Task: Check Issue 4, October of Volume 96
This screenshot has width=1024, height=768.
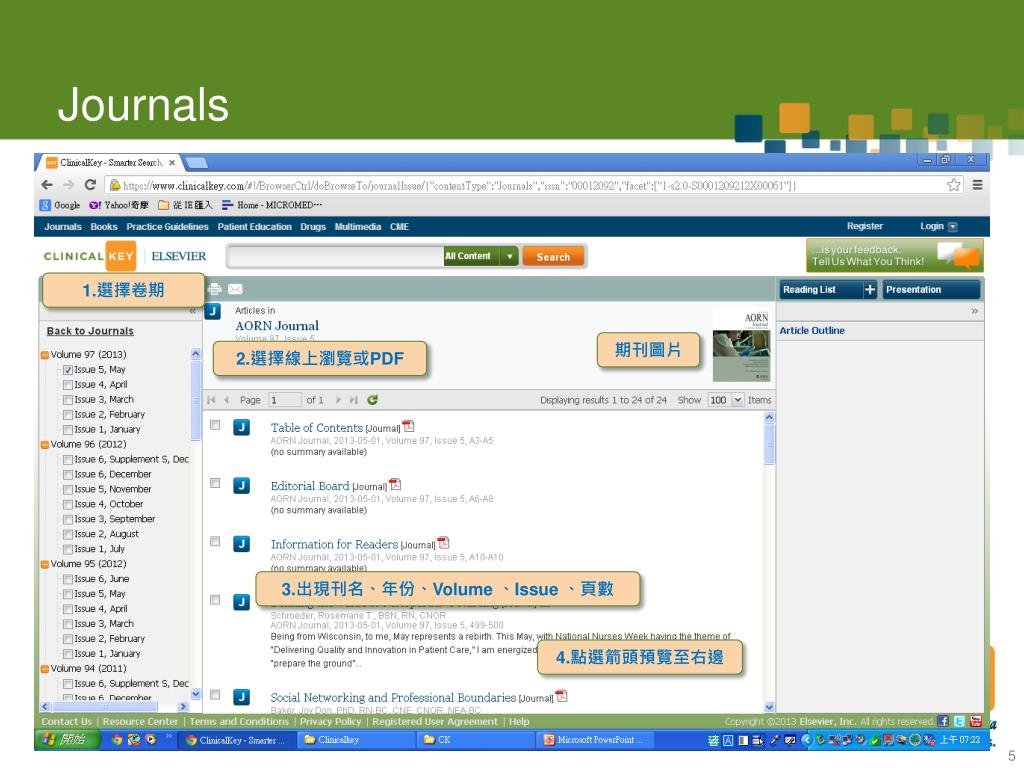Action: (x=67, y=504)
